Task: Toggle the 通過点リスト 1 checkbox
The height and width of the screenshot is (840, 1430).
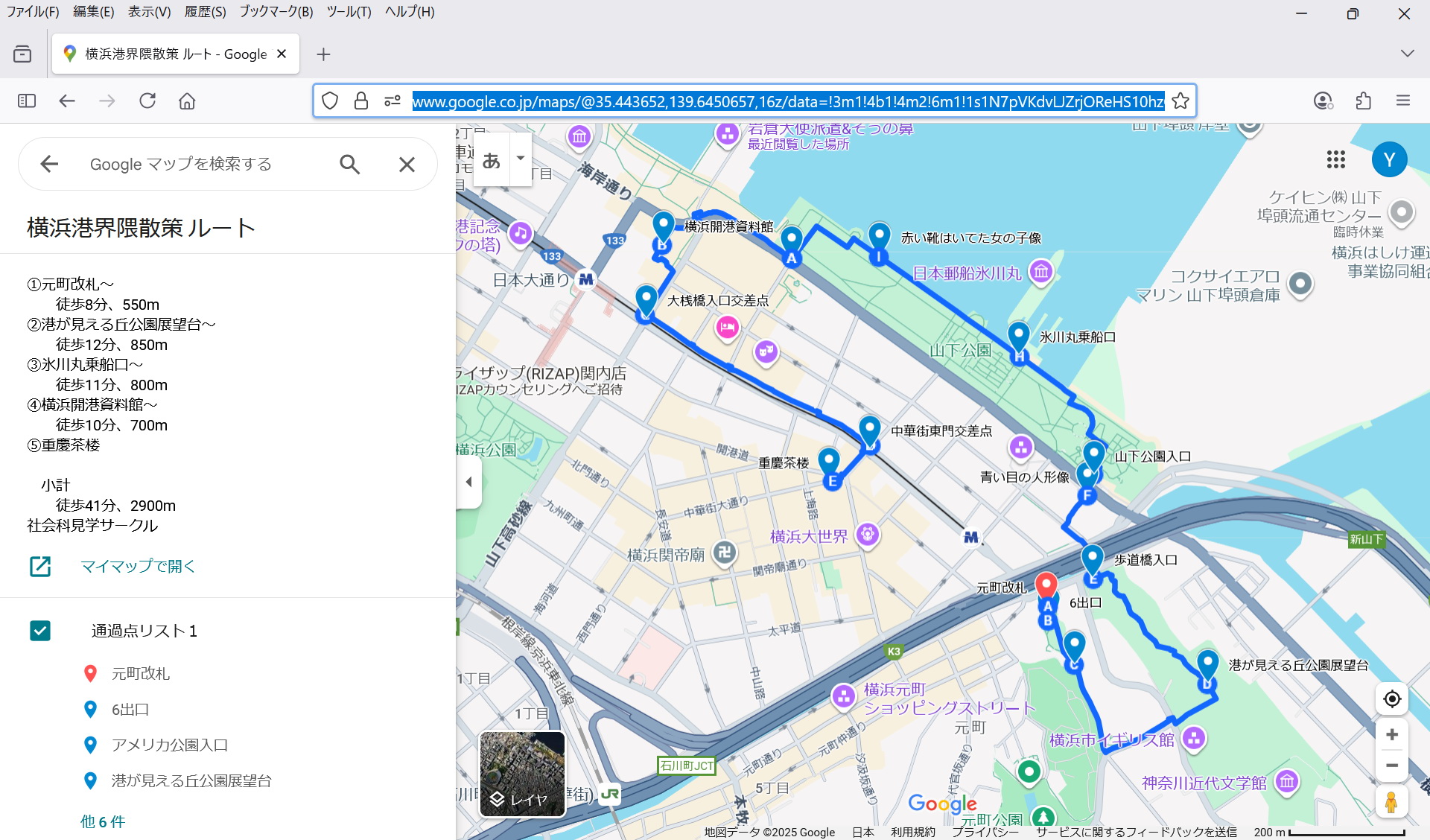Action: (x=40, y=631)
